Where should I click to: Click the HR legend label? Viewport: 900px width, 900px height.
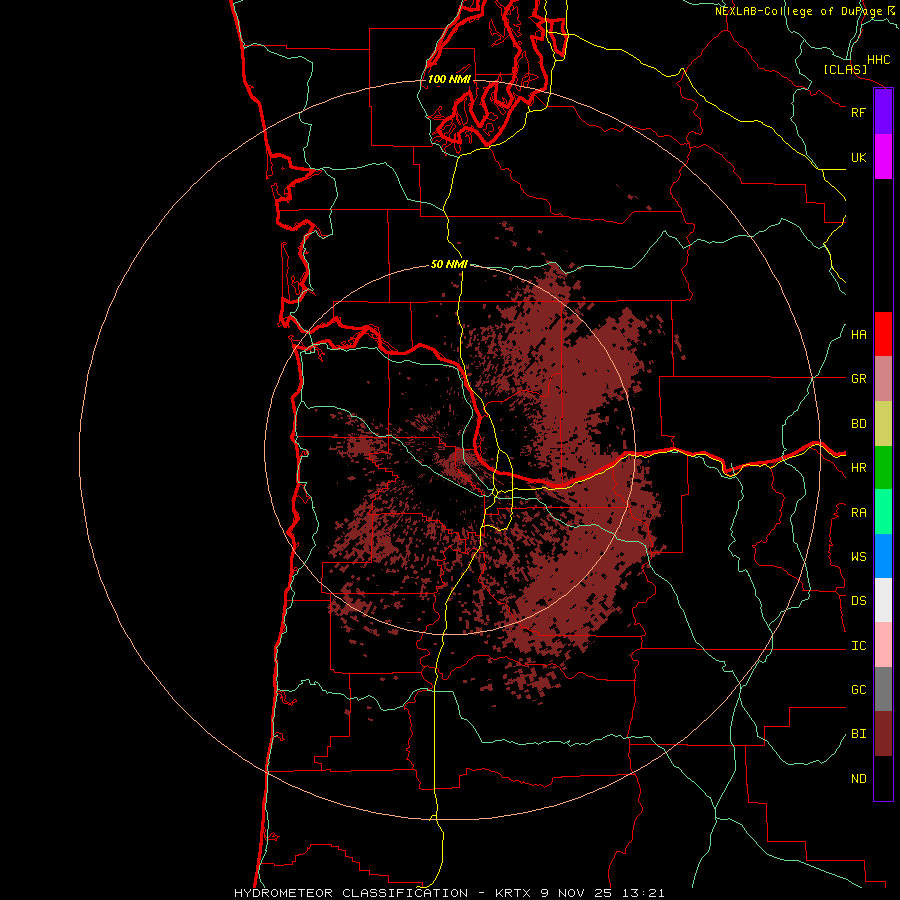pyautogui.click(x=858, y=468)
